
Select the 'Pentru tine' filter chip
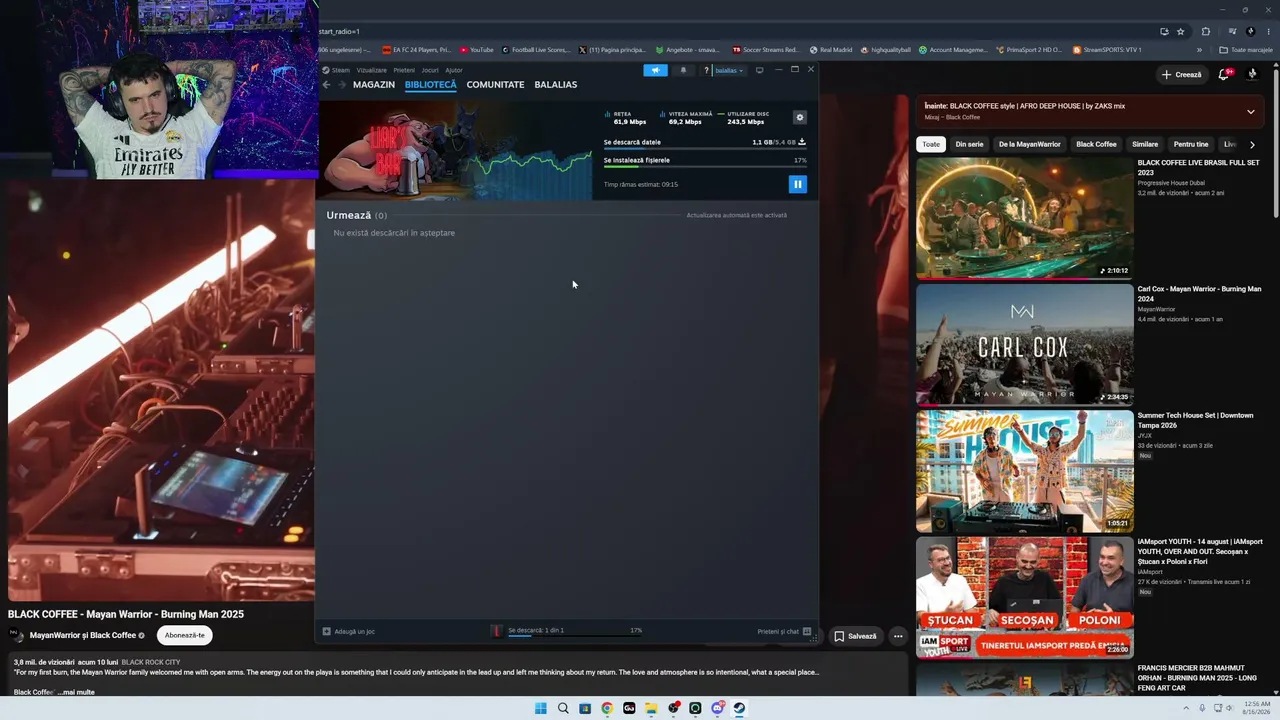1191,144
